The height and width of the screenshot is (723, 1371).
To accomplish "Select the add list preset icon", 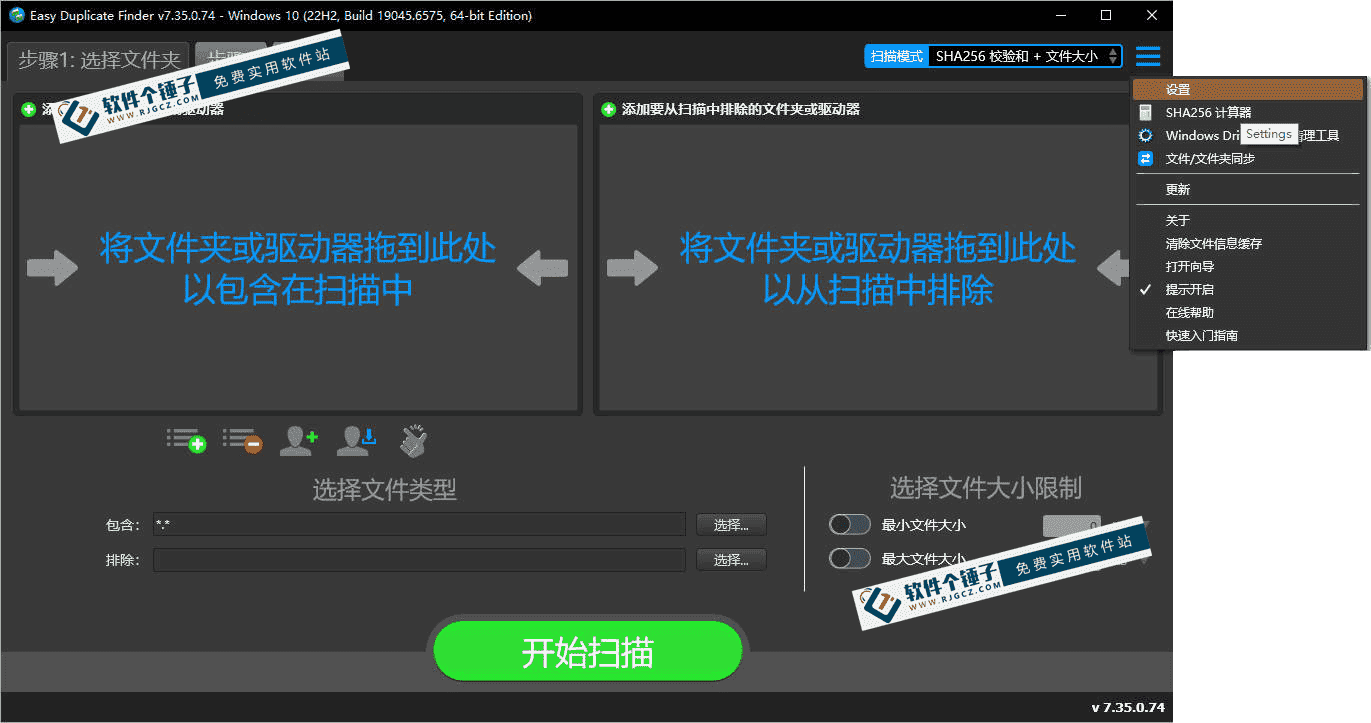I will (186, 440).
